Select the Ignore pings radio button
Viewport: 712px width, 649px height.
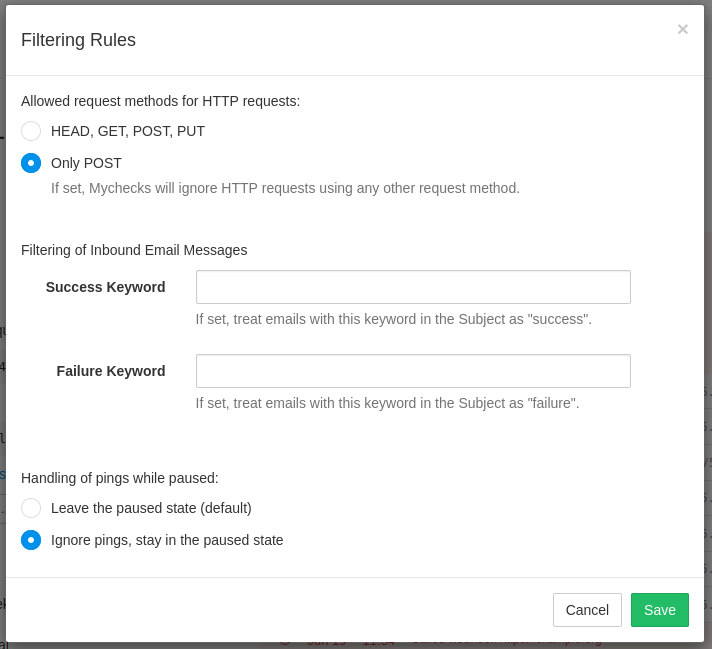(x=31, y=540)
